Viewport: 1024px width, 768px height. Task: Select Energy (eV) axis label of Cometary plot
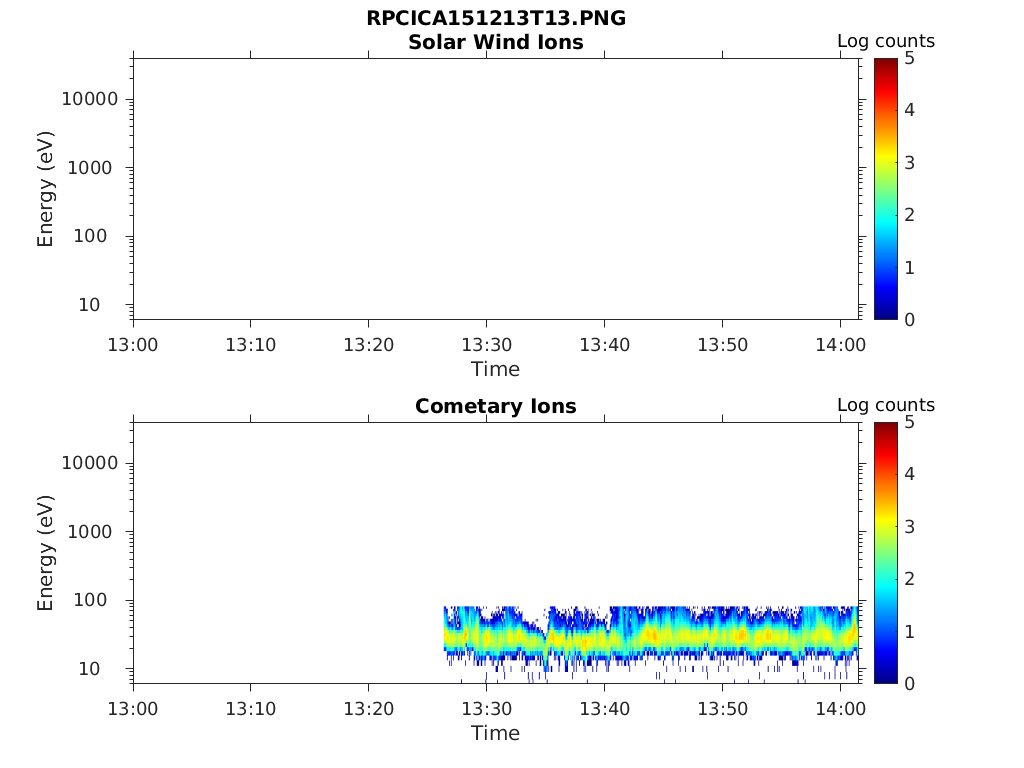click(45, 553)
